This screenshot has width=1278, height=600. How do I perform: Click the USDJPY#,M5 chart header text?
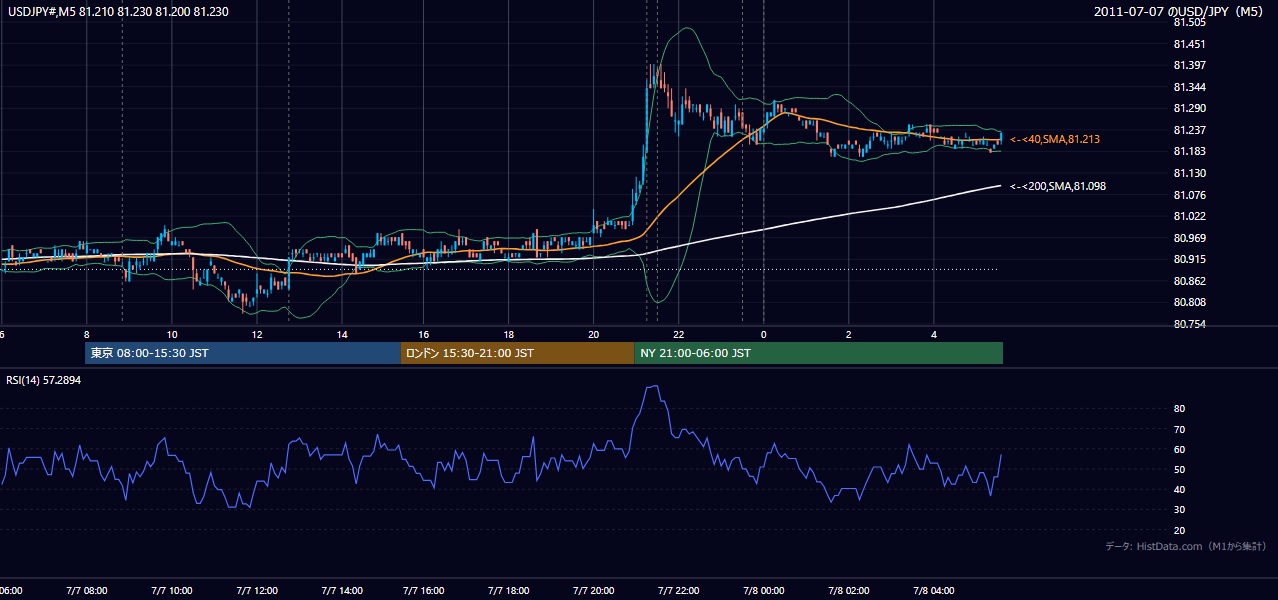[116, 11]
